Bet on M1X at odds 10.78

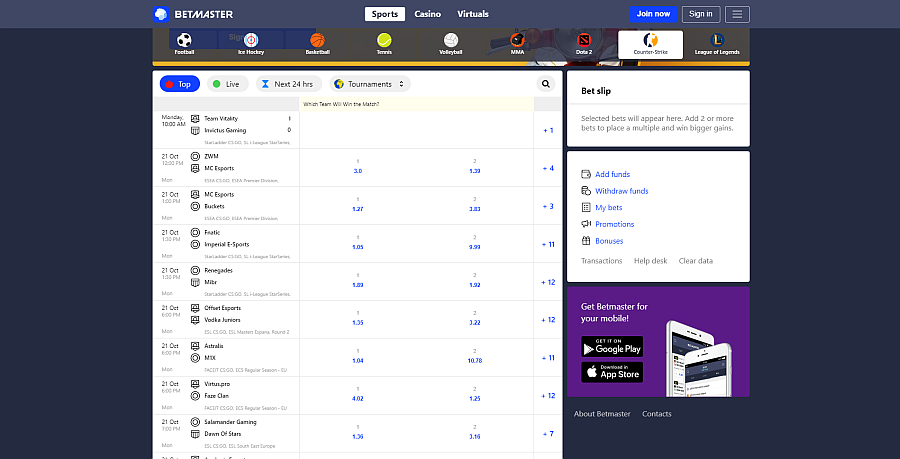tap(475, 360)
